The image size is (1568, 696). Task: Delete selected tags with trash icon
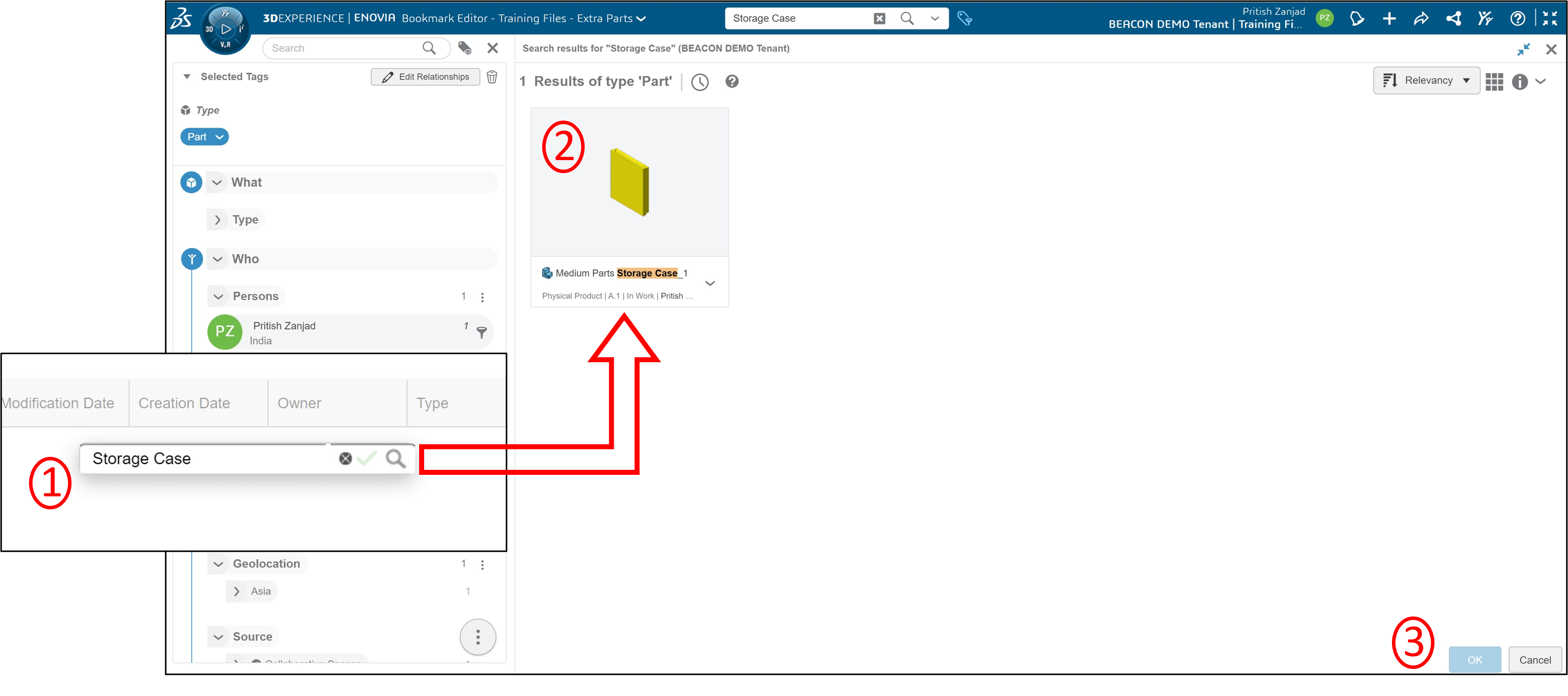[x=493, y=77]
